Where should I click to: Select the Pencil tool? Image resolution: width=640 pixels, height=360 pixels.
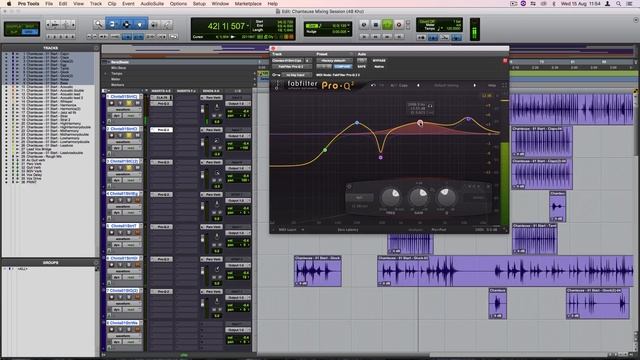click(x=167, y=24)
